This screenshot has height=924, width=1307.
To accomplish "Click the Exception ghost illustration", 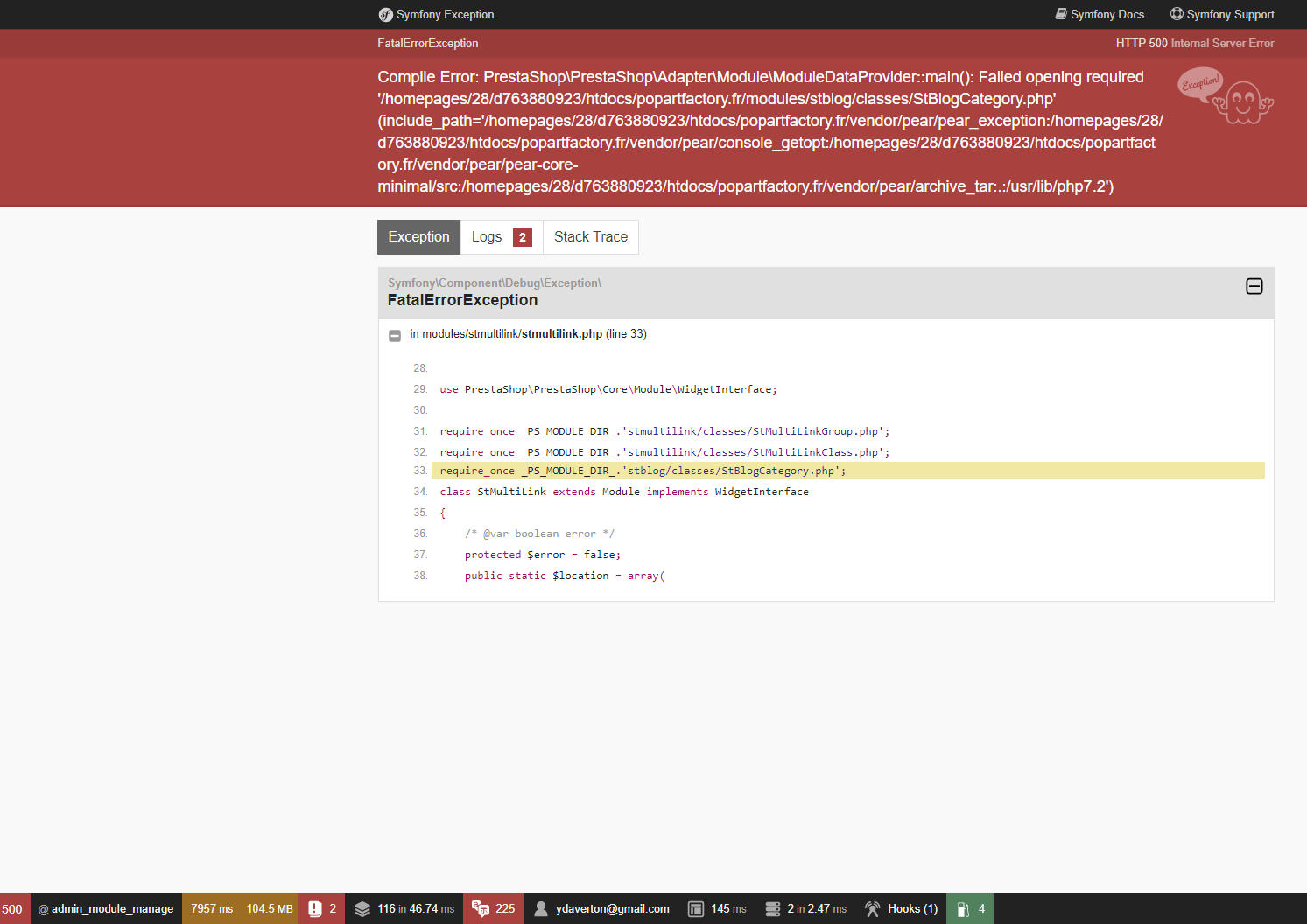I will (x=1226, y=96).
